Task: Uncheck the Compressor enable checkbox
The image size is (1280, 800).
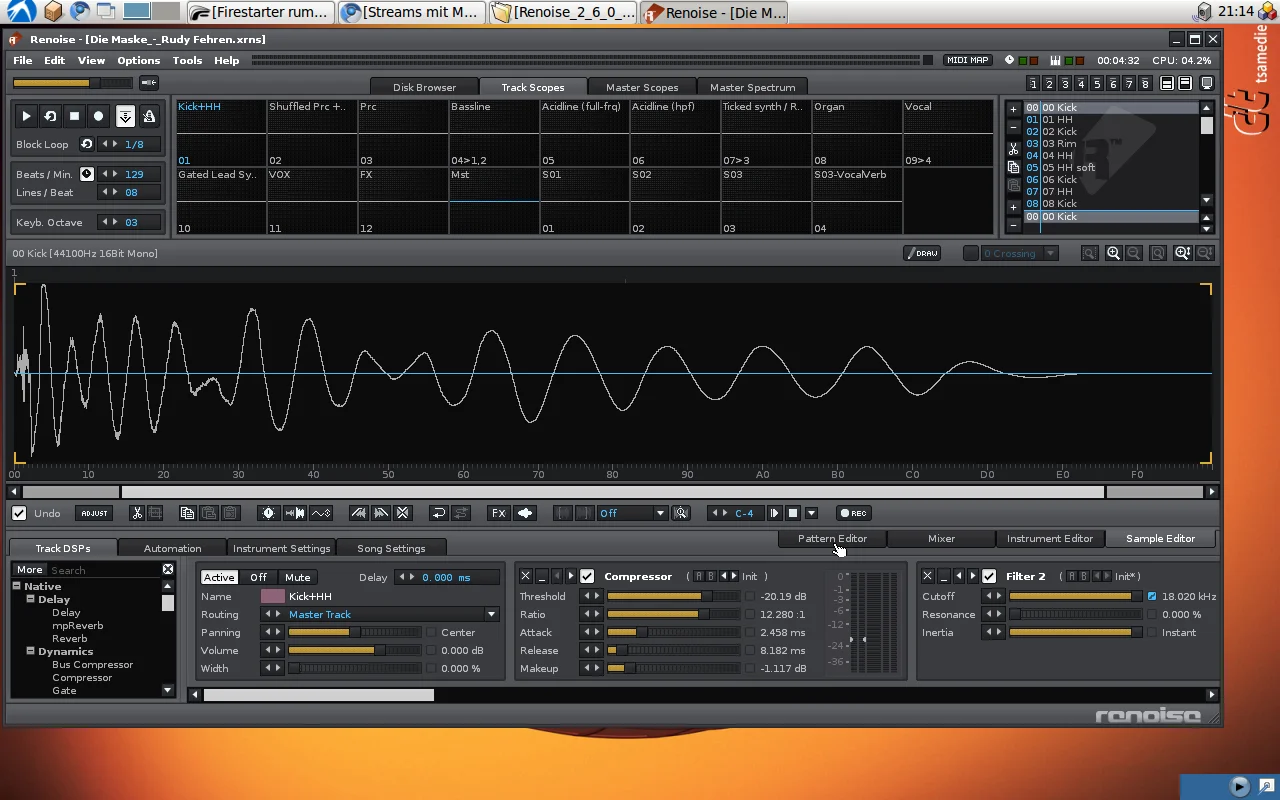Action: [587, 576]
